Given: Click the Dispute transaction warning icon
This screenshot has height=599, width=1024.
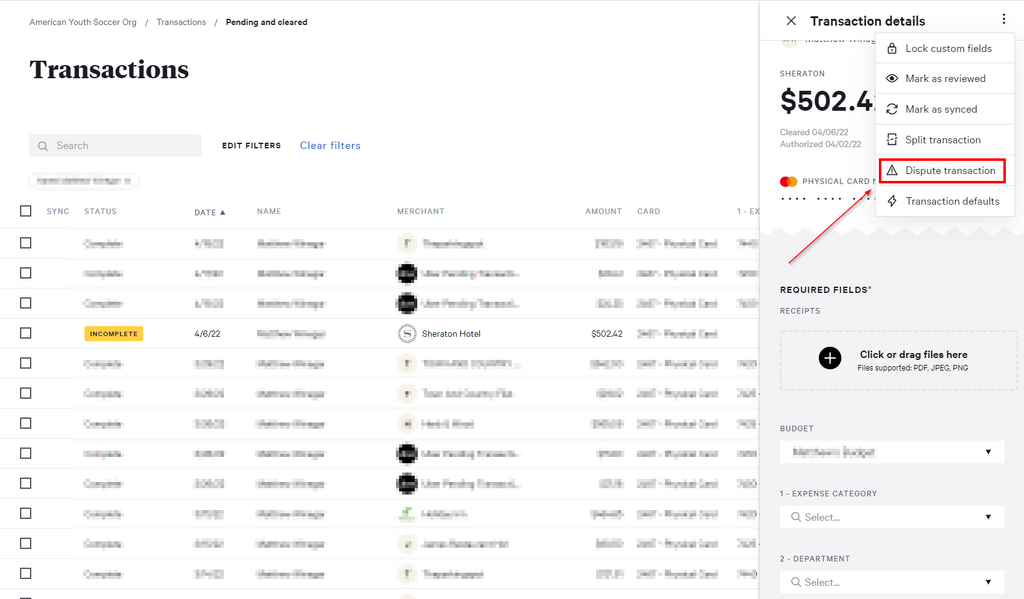Looking at the screenshot, I should point(892,171).
